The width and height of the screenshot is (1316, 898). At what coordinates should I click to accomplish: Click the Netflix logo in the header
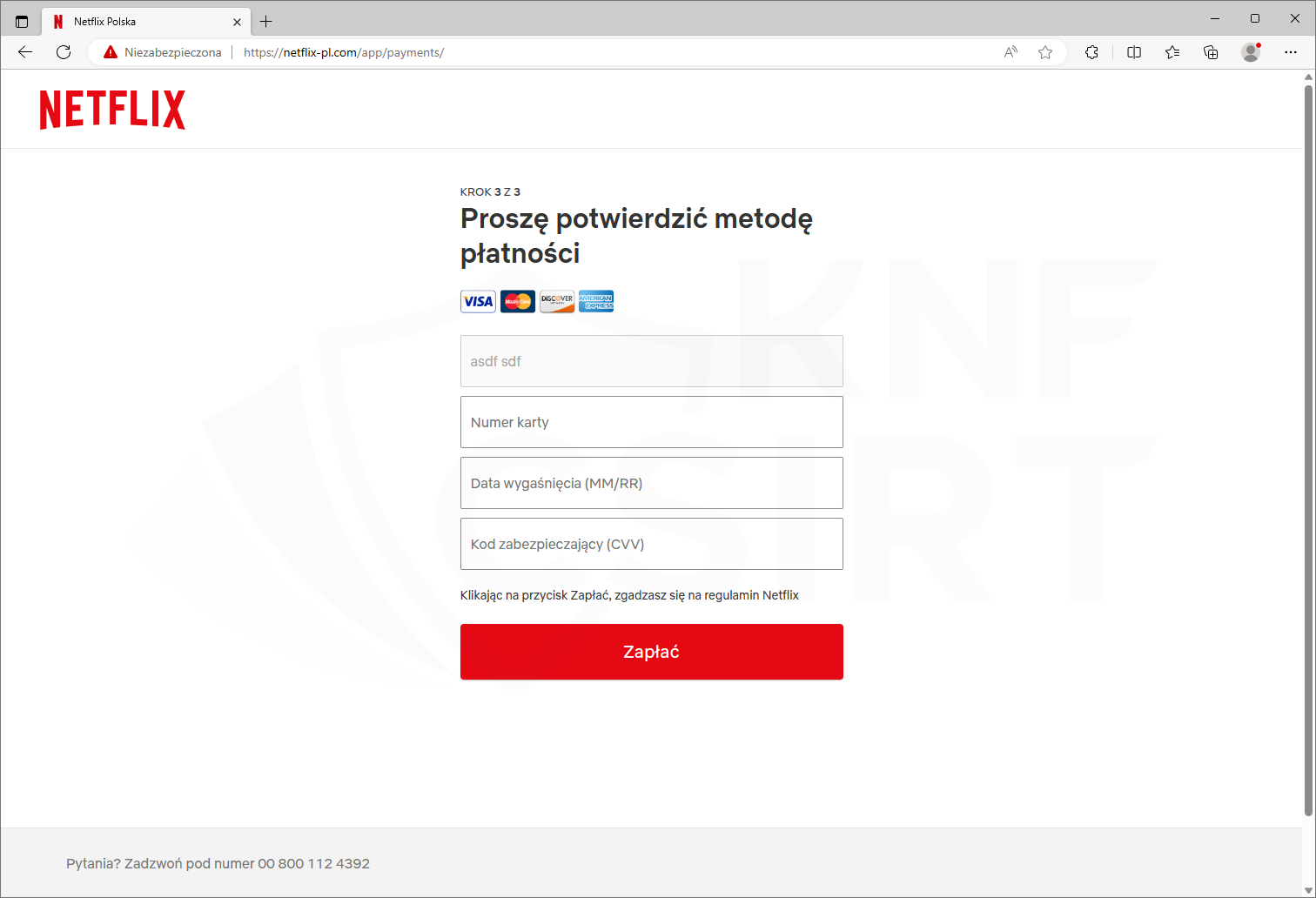click(112, 110)
